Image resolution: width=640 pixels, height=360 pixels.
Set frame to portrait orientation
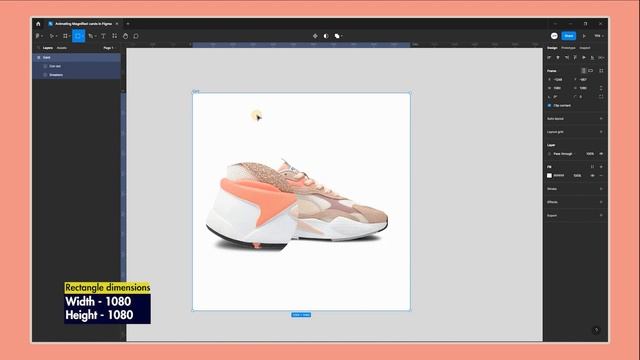584,71
